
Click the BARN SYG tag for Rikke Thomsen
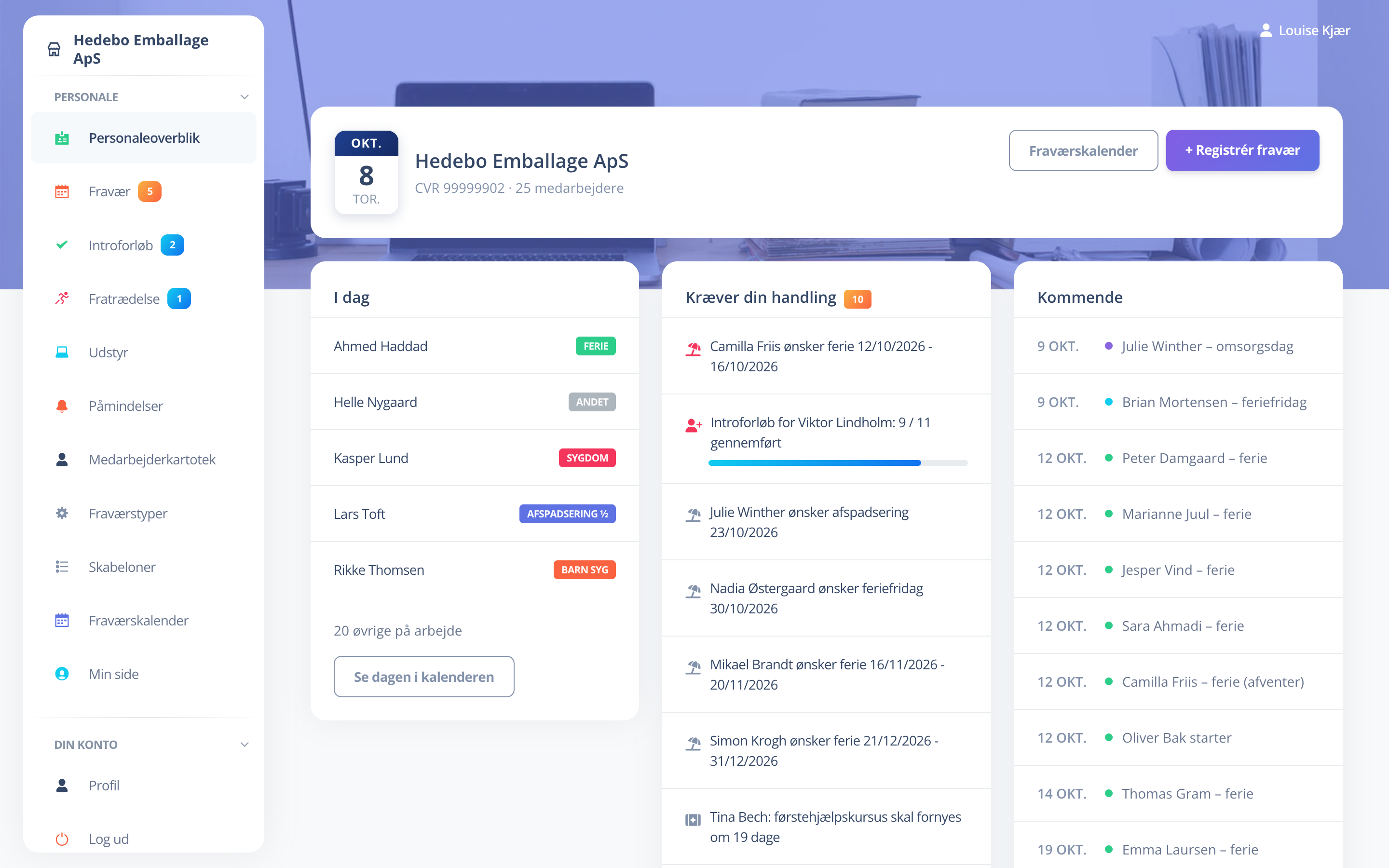point(585,570)
